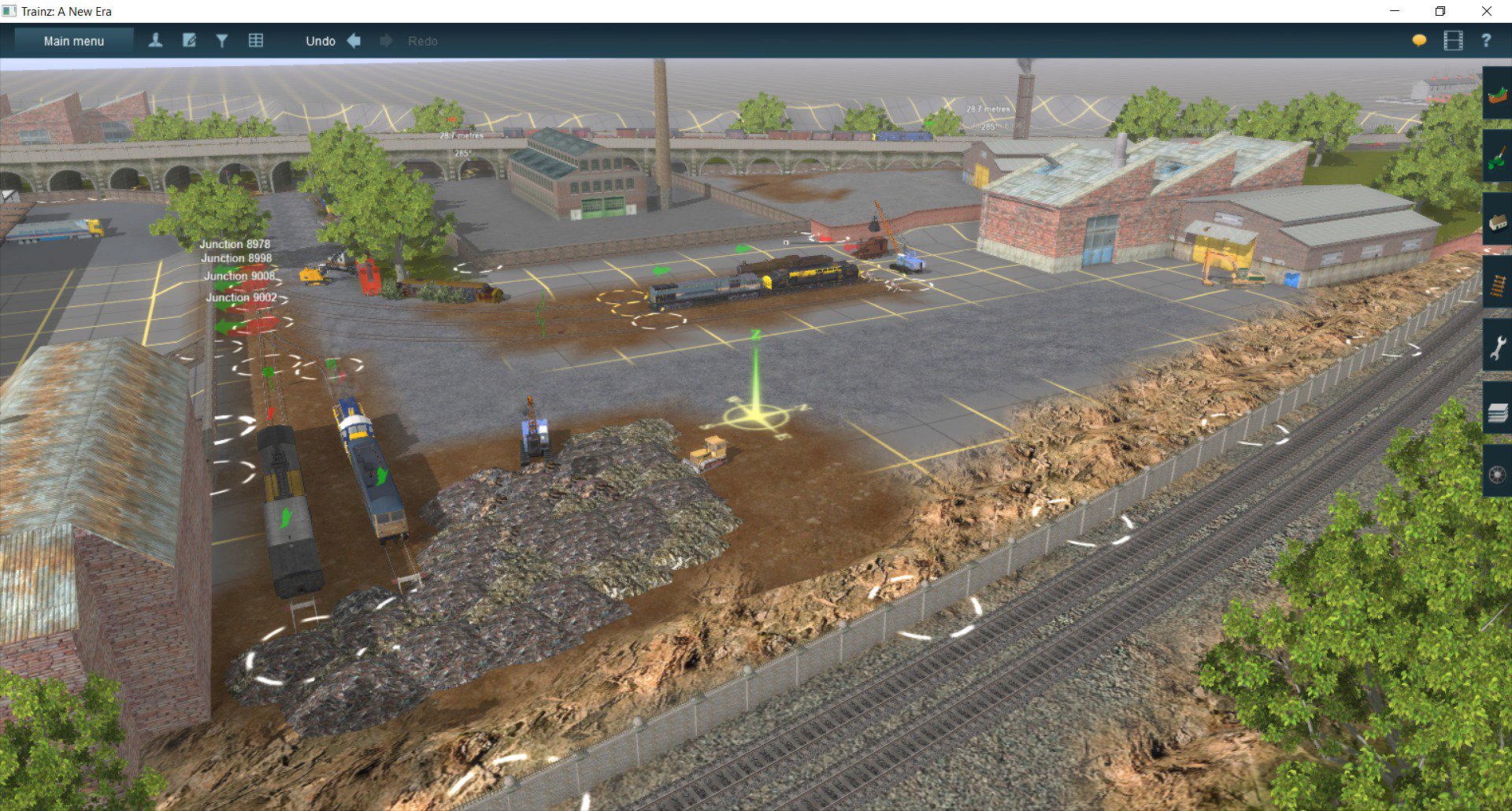Open the help question mark icon
Viewport: 1512px width, 811px height.
click(1486, 41)
